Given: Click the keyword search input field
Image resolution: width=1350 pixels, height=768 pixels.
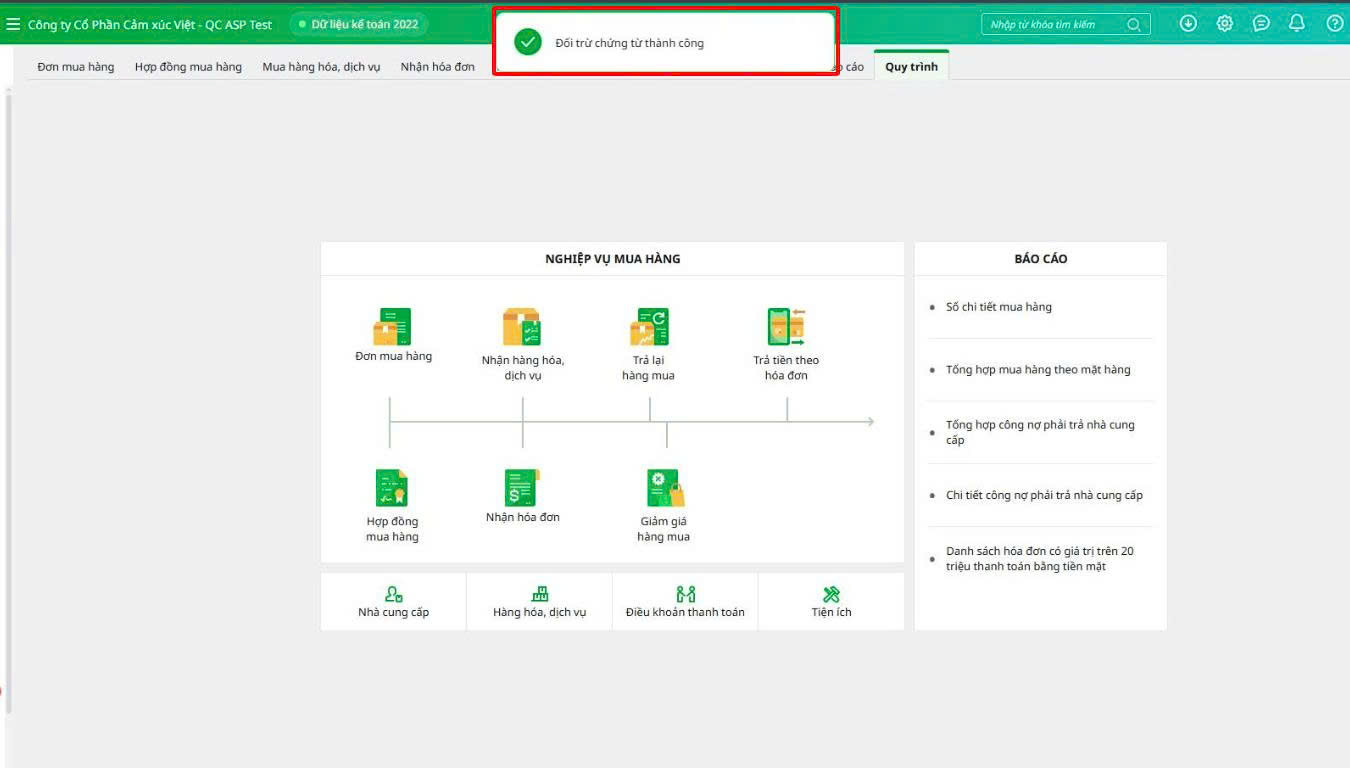Looking at the screenshot, I should pyautogui.click(x=1055, y=25).
